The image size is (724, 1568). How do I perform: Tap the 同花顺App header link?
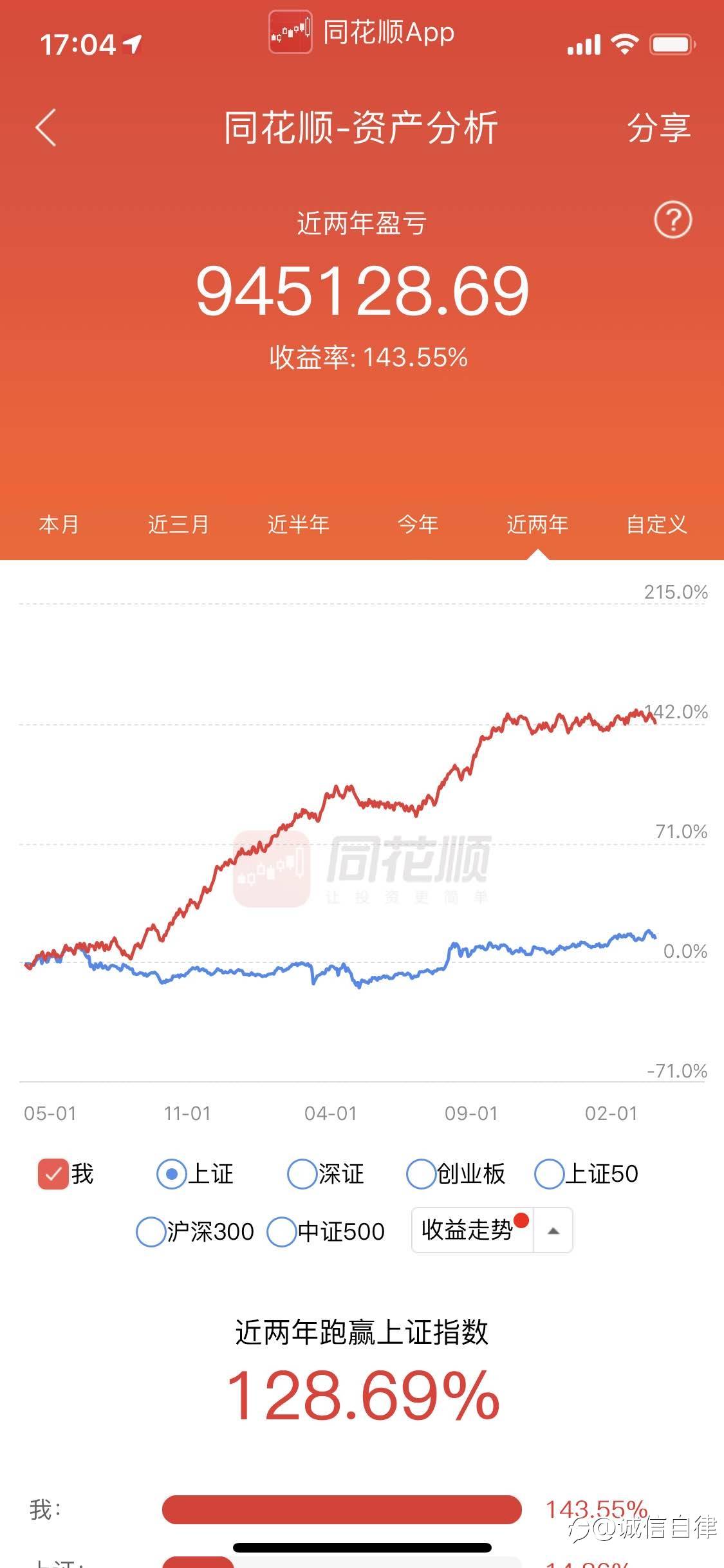click(389, 32)
